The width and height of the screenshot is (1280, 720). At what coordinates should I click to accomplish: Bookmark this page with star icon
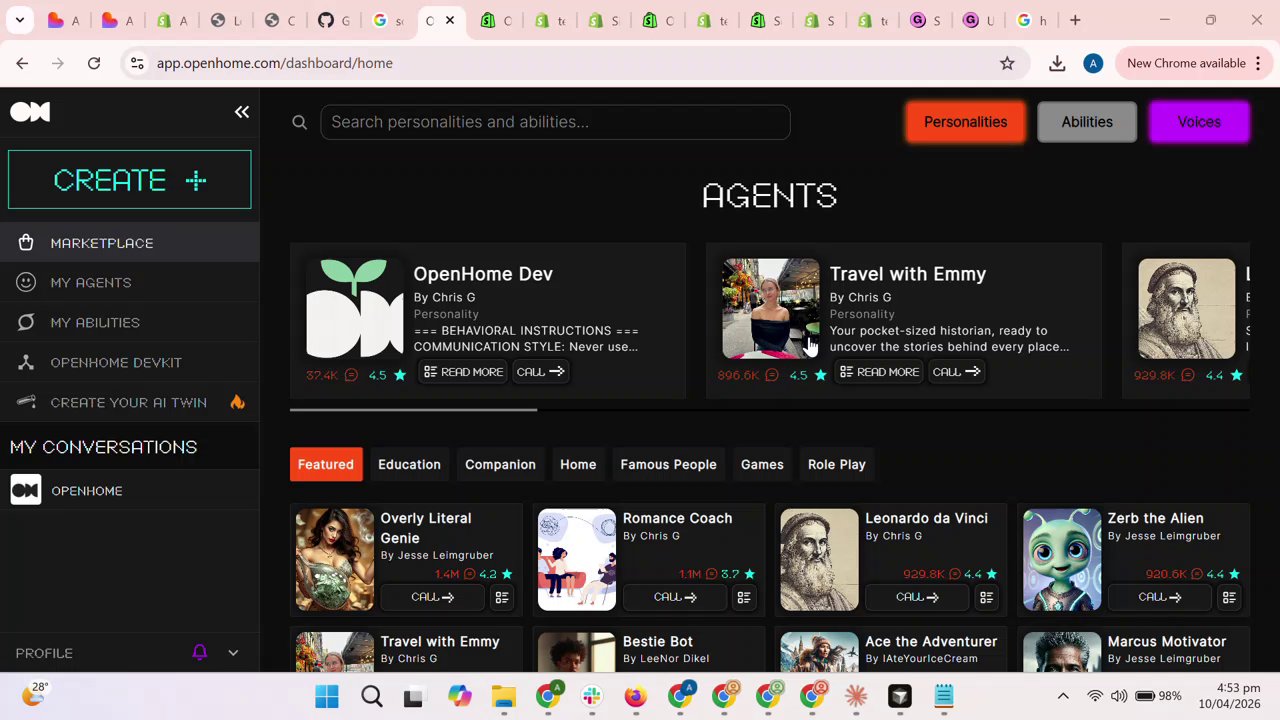pyautogui.click(x=1007, y=63)
